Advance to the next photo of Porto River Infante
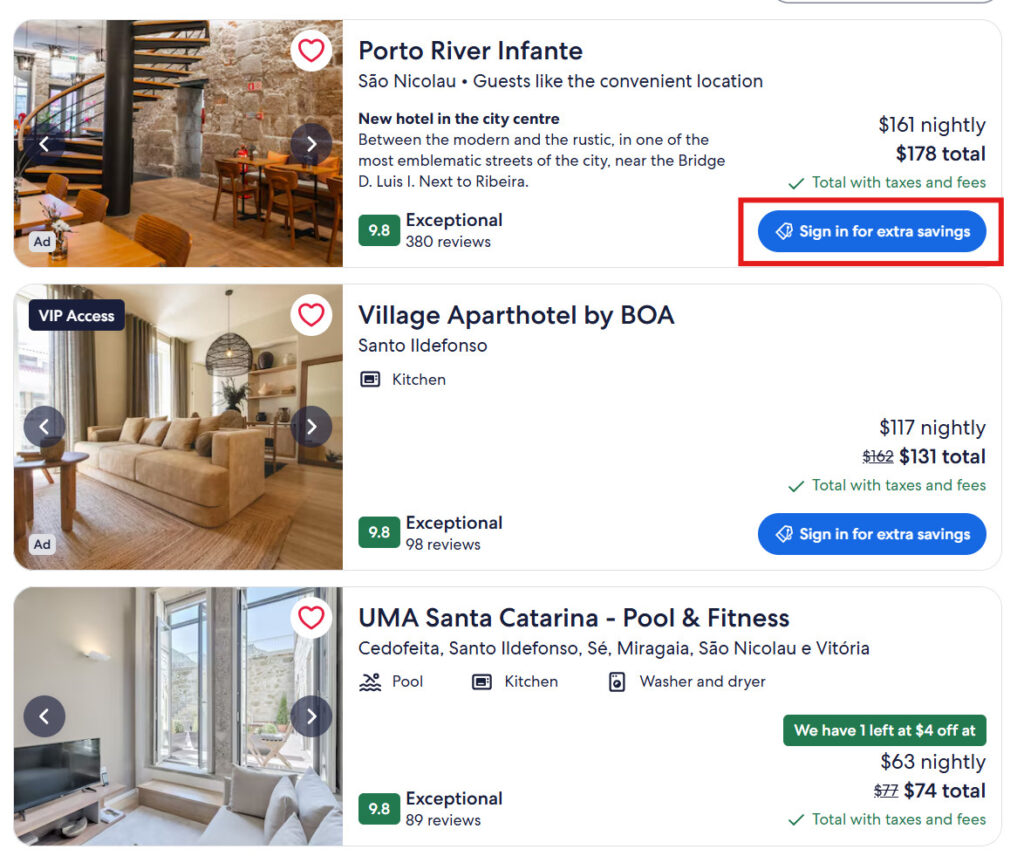The width and height of the screenshot is (1024, 856). (x=312, y=144)
